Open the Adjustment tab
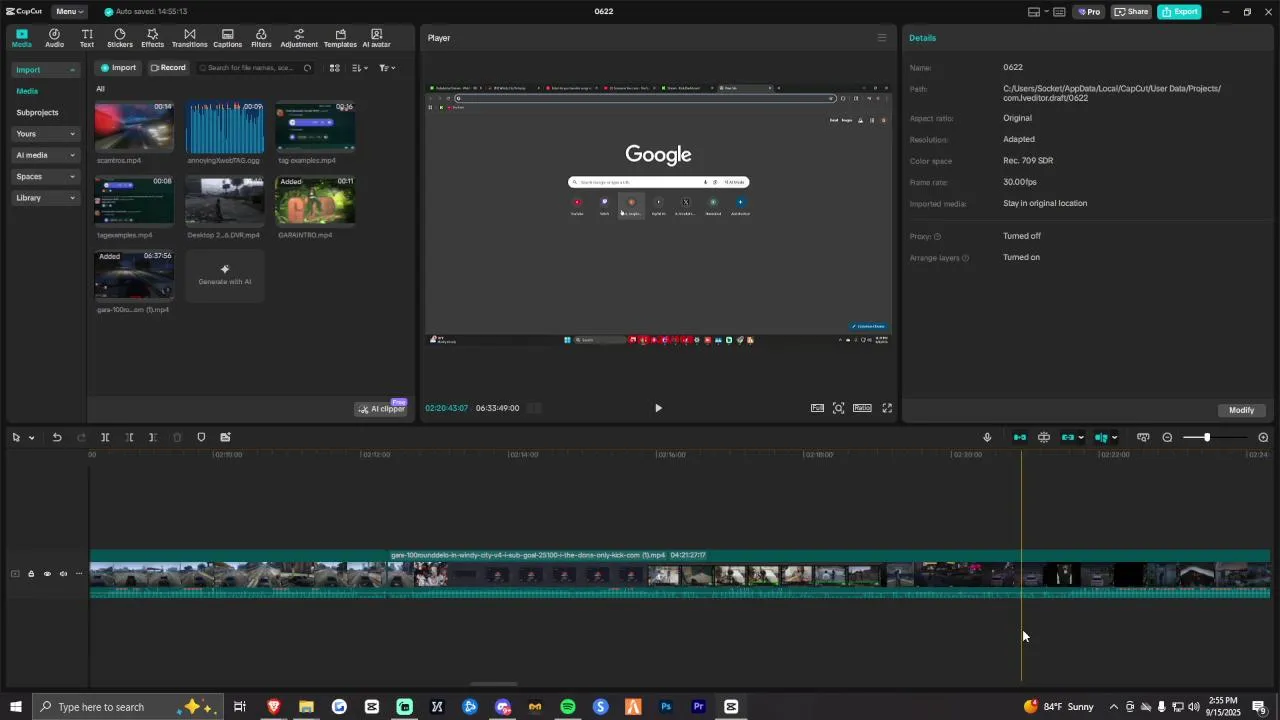1280x720 pixels. (299, 38)
